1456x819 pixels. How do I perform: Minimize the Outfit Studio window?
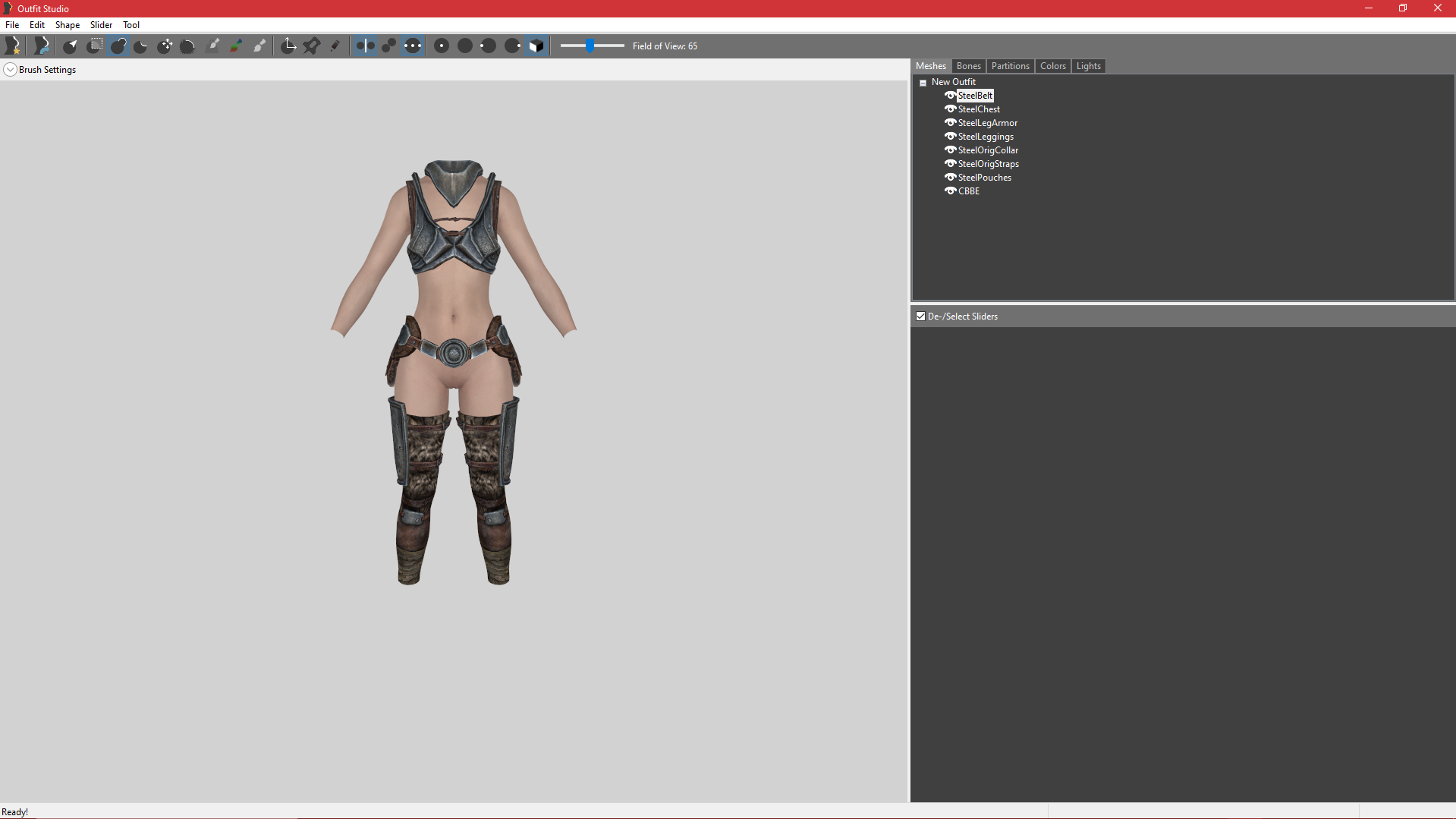[1369, 8]
